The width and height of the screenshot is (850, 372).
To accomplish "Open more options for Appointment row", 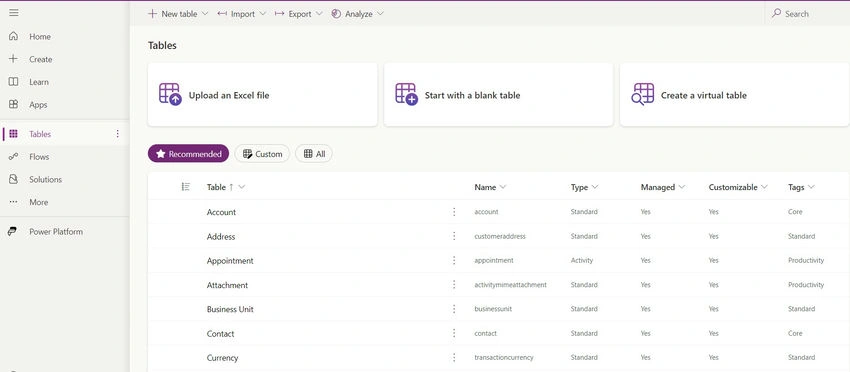I will click(454, 261).
